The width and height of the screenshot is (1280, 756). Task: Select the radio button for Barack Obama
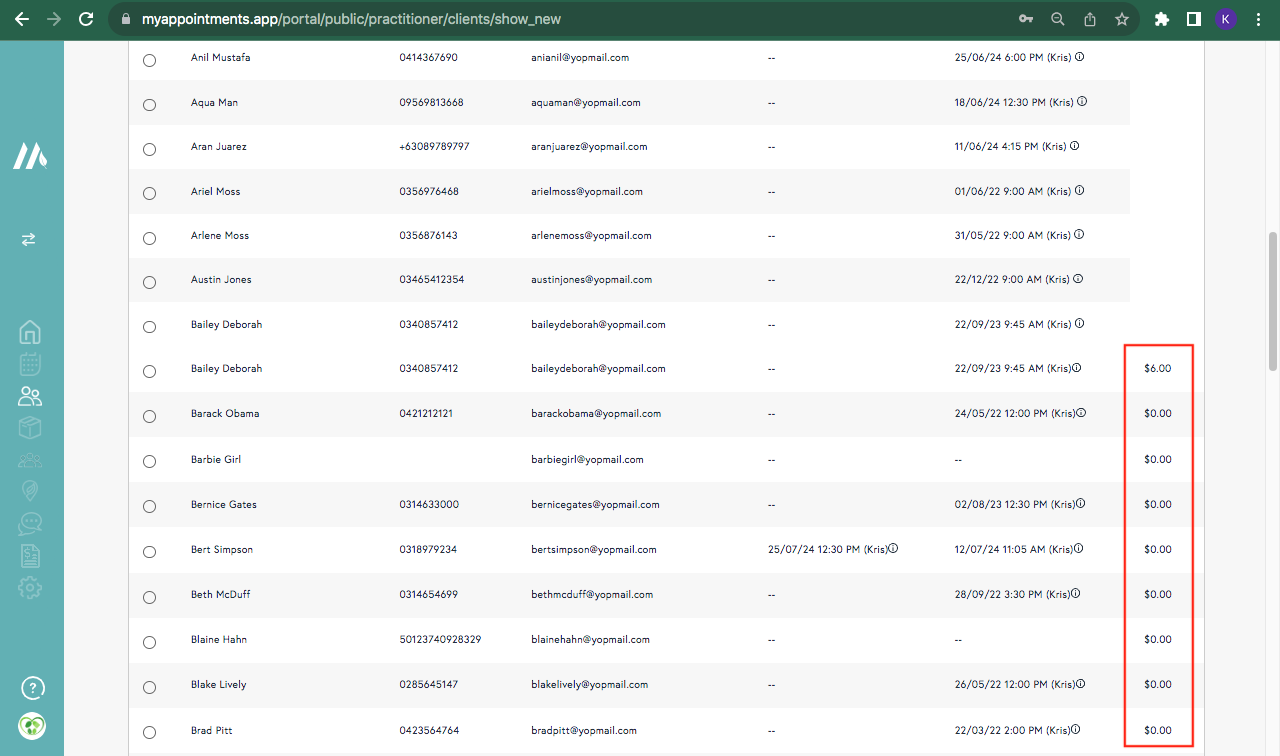pyautogui.click(x=149, y=415)
